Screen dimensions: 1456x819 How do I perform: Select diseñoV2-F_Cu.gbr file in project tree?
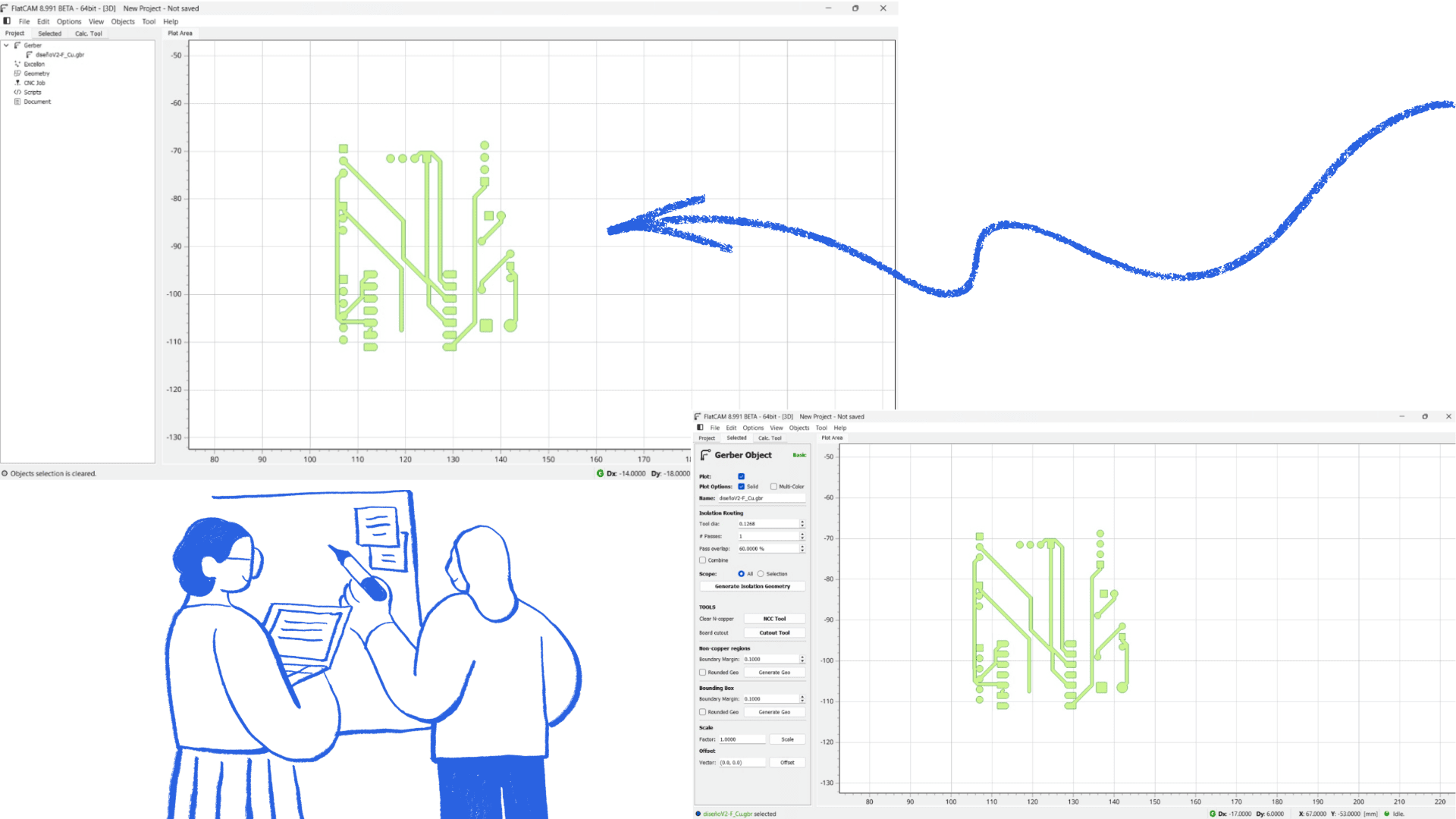[59, 55]
